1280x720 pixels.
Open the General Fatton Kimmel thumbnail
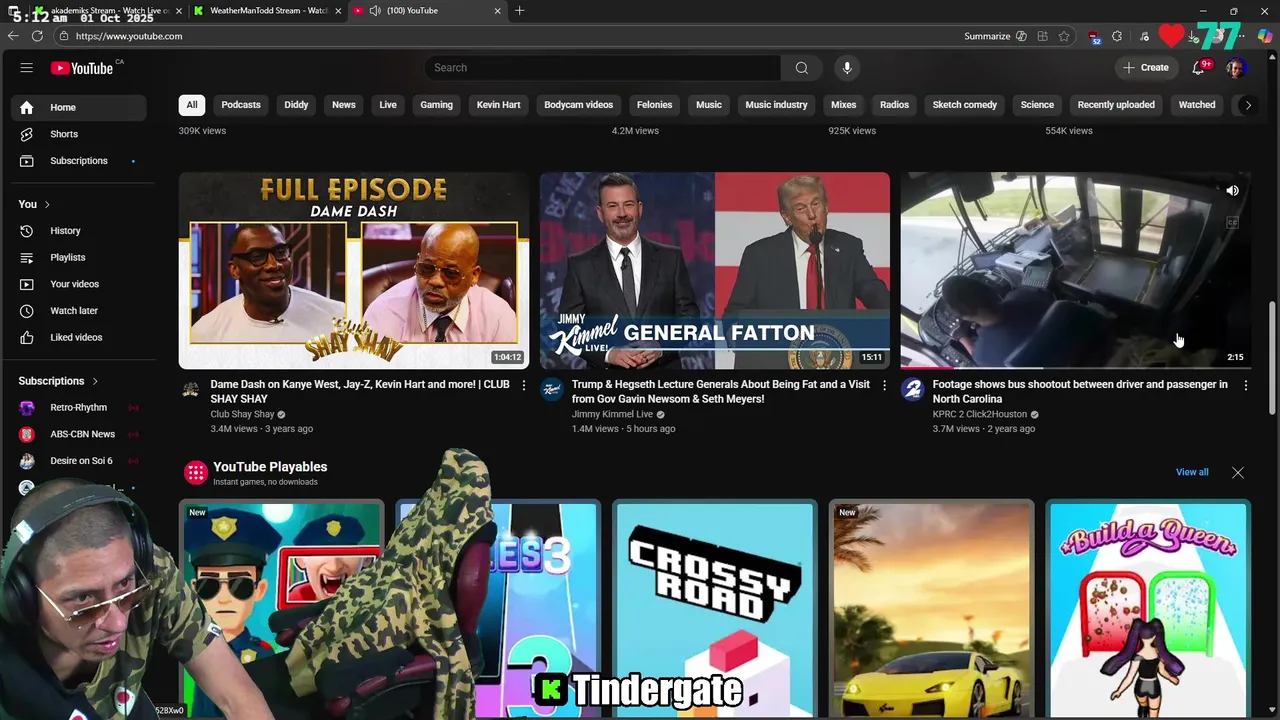click(x=715, y=271)
